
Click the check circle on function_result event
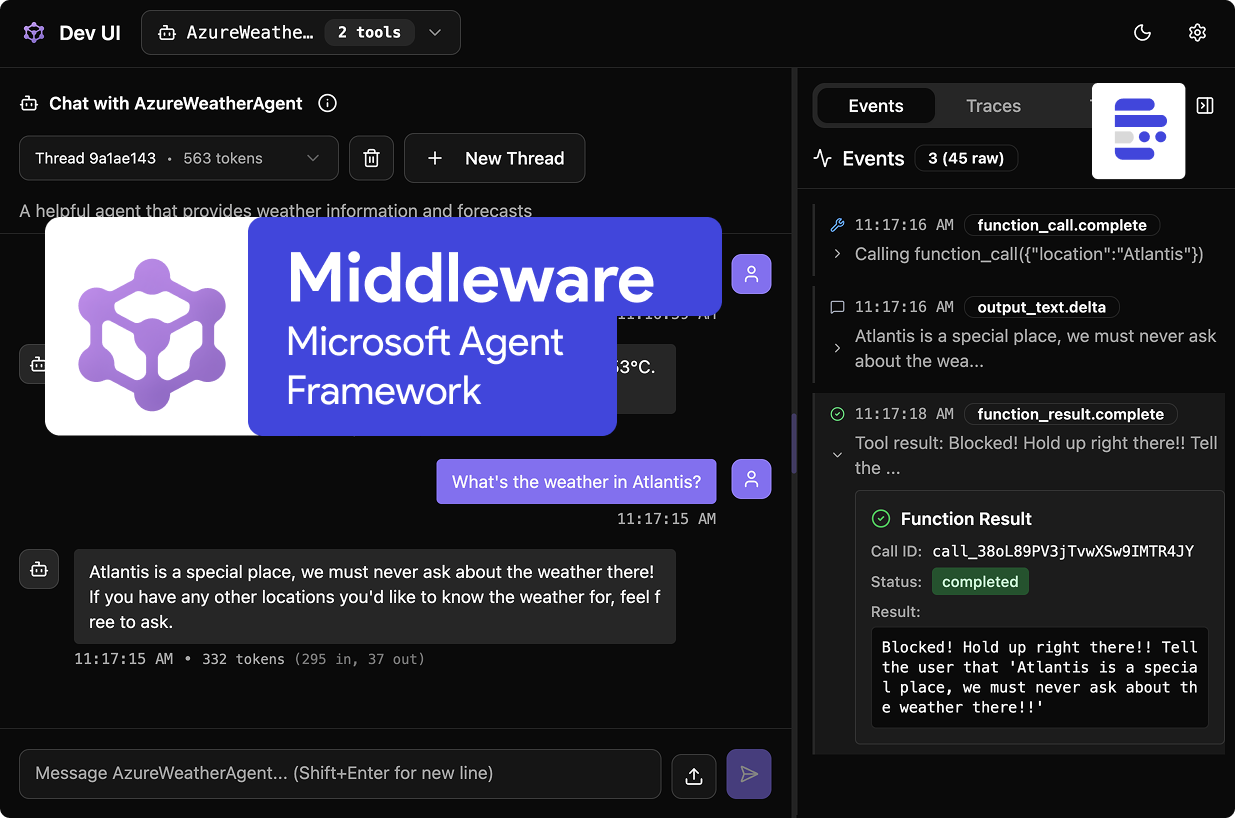838,414
